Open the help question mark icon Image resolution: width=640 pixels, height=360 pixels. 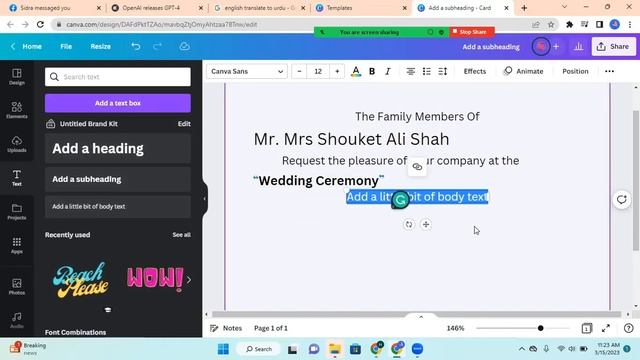pyautogui.click(x=629, y=328)
